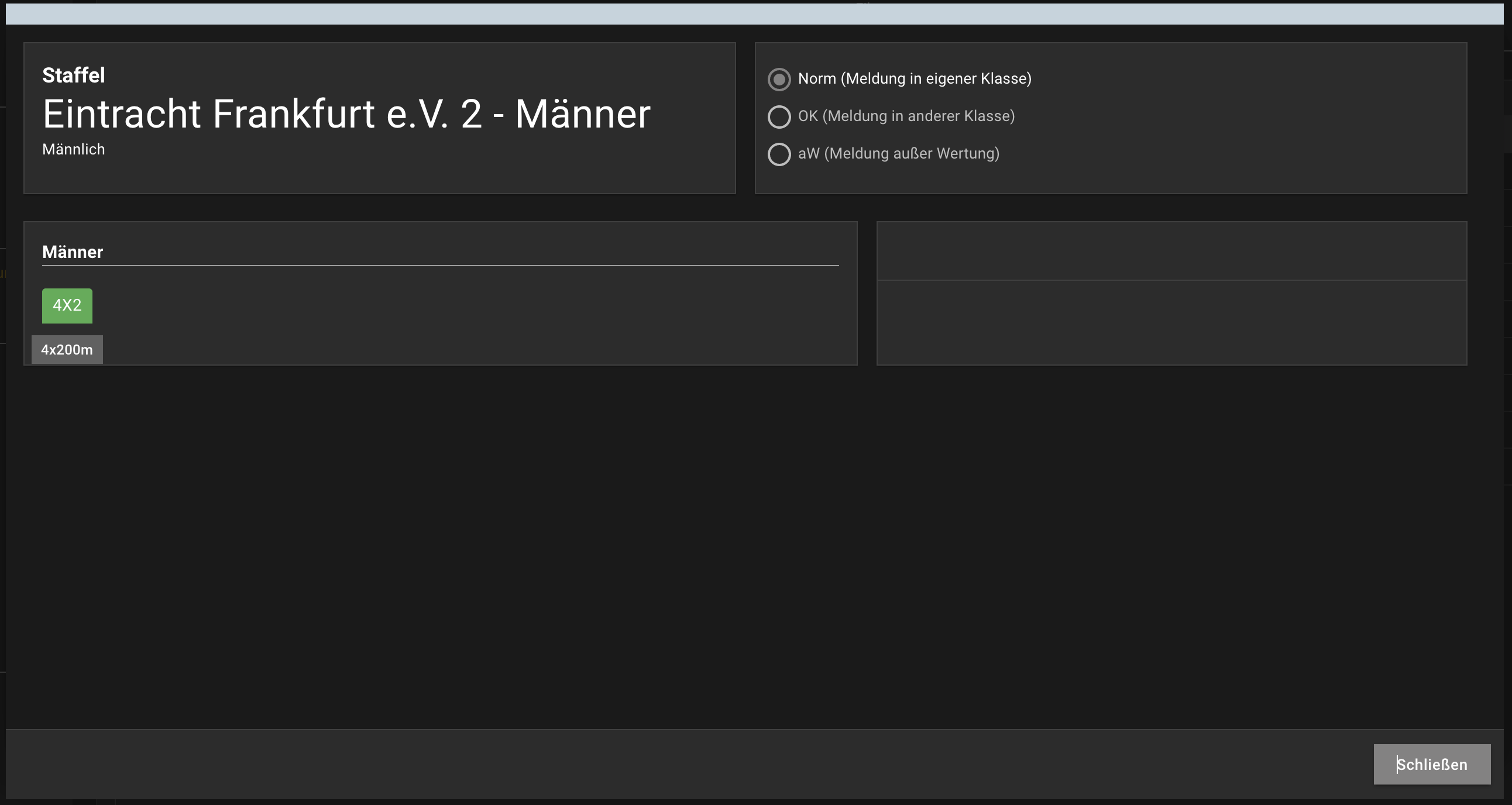Click the Staffel label
1512x805 pixels.
coord(74,75)
